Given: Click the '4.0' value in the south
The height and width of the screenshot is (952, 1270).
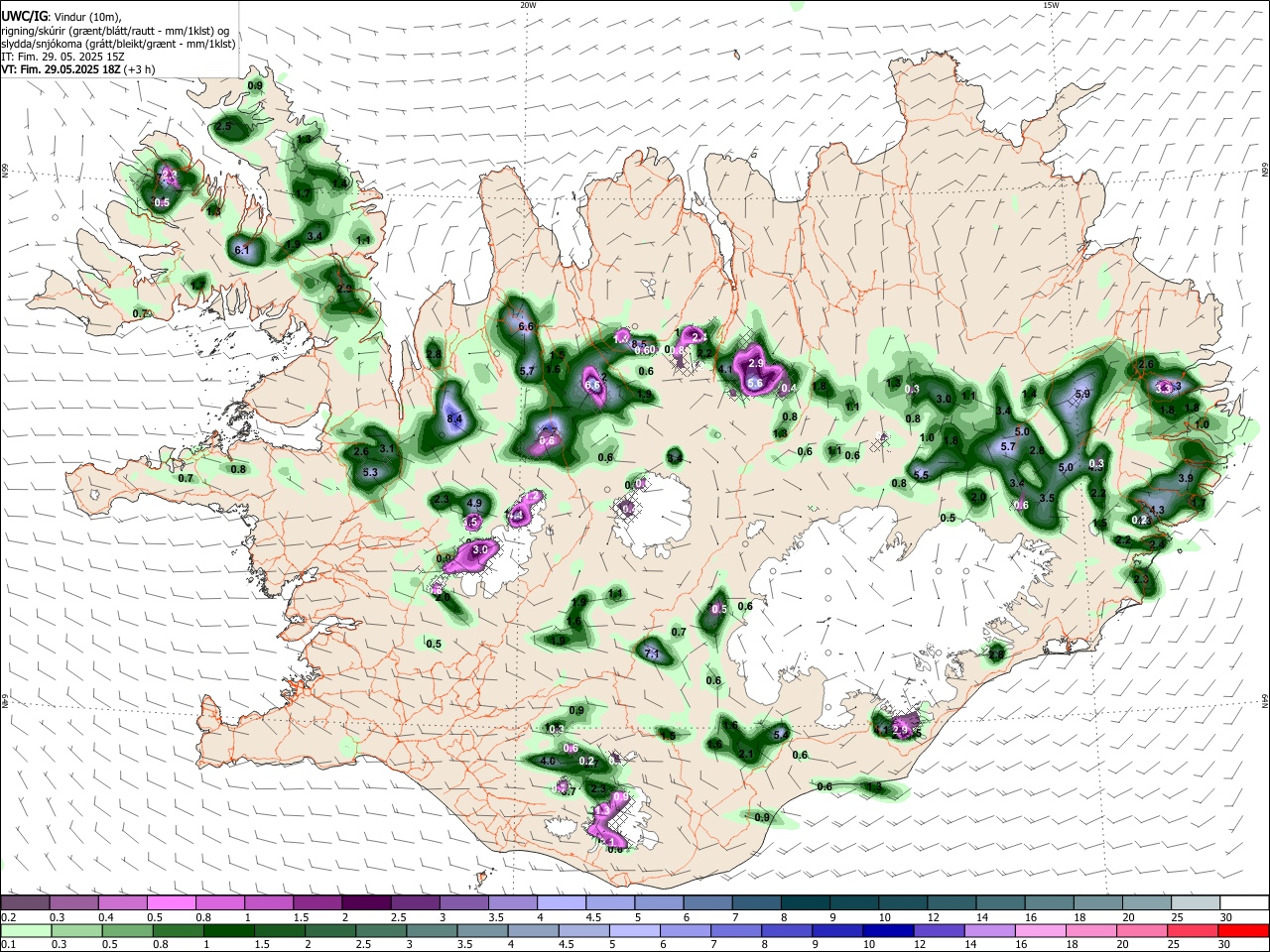Looking at the screenshot, I should tap(548, 762).
